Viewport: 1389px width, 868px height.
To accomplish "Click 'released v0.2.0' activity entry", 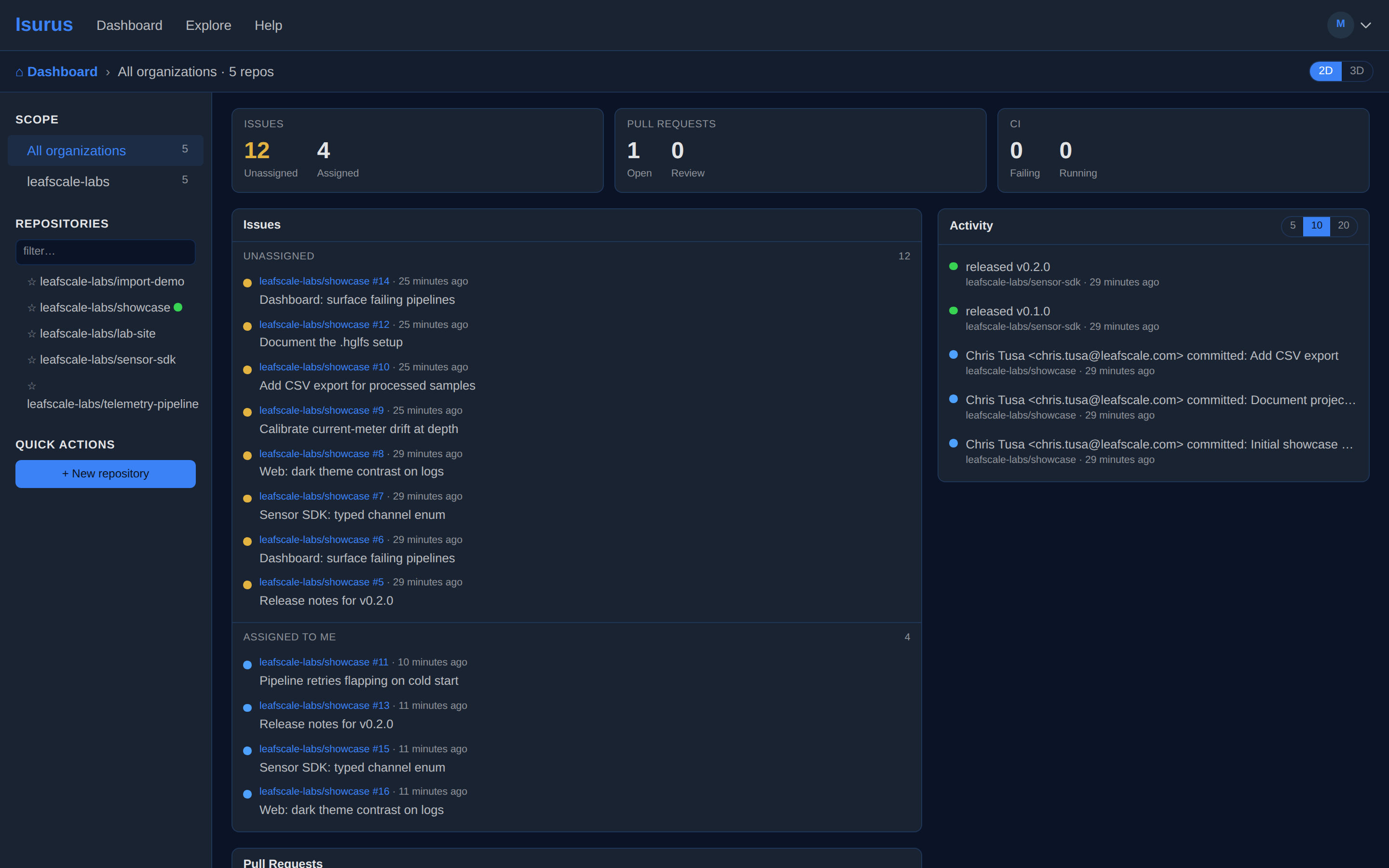I will pyautogui.click(x=1008, y=267).
